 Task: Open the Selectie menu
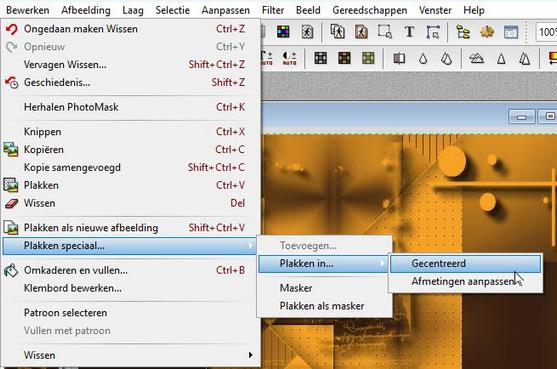coord(173,10)
